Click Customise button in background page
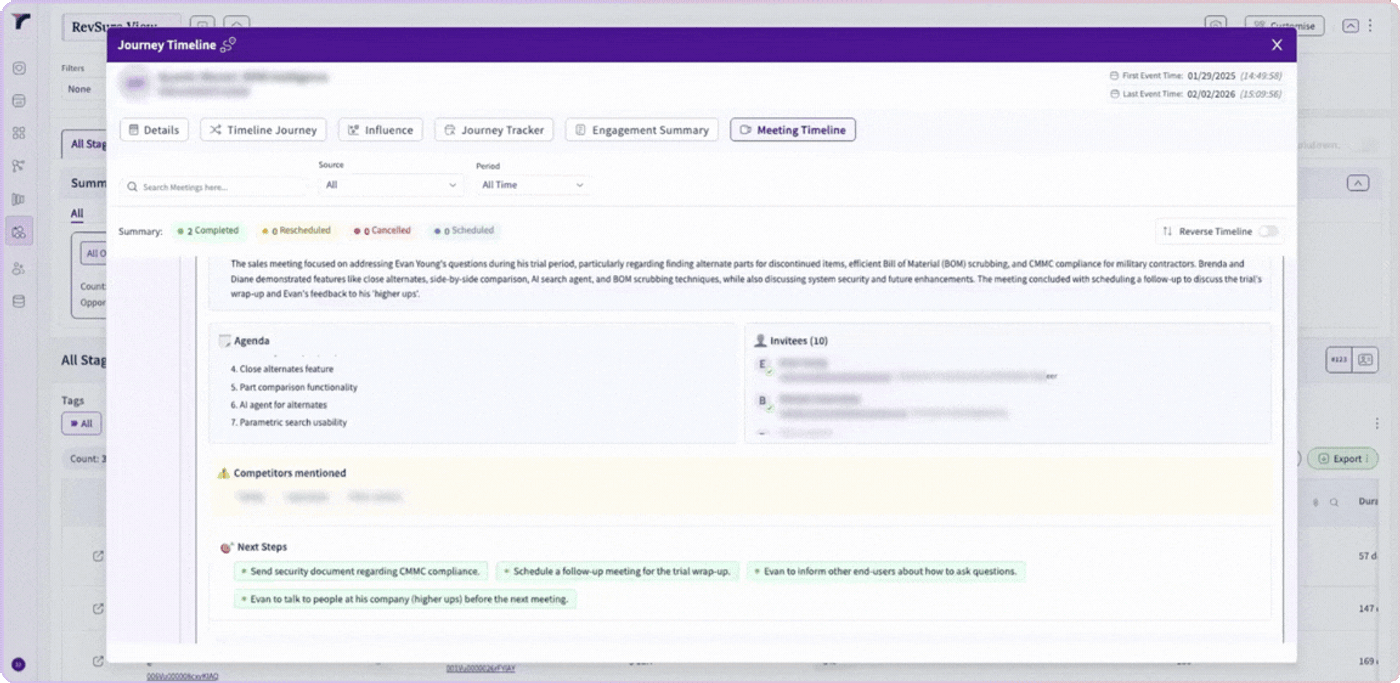Screen dimensions: 1400x683 1284,26
